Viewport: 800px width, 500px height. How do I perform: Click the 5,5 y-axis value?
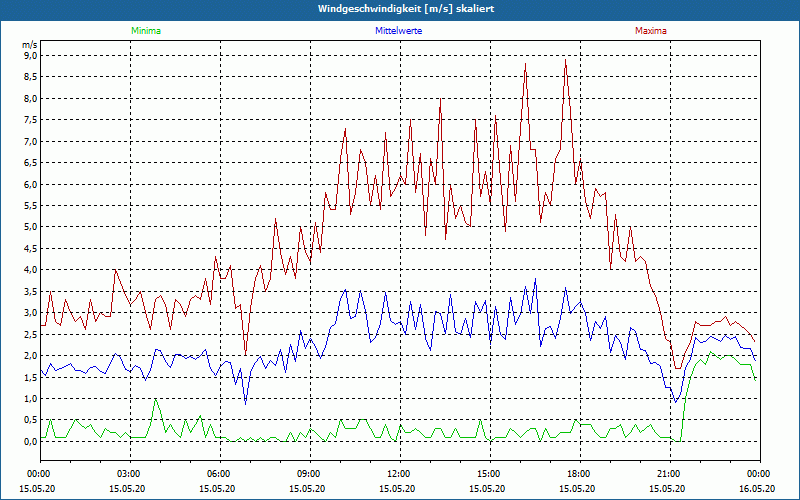click(x=32, y=205)
